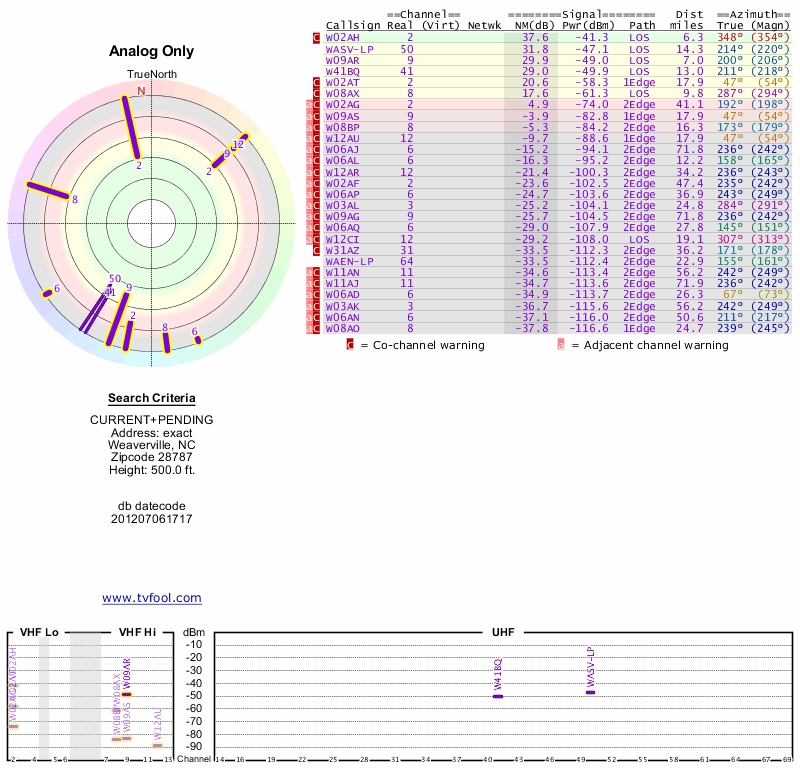Click the Callsign column header
This screenshot has height=768, width=800.
pyautogui.click(x=348, y=25)
